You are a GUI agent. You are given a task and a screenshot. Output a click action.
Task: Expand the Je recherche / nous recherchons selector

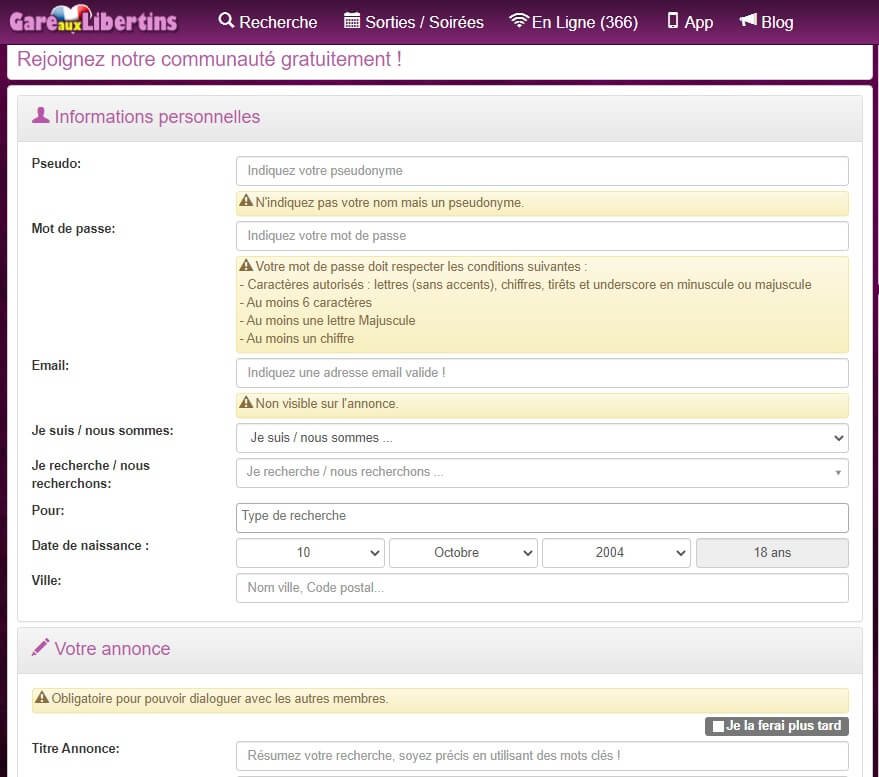541,472
